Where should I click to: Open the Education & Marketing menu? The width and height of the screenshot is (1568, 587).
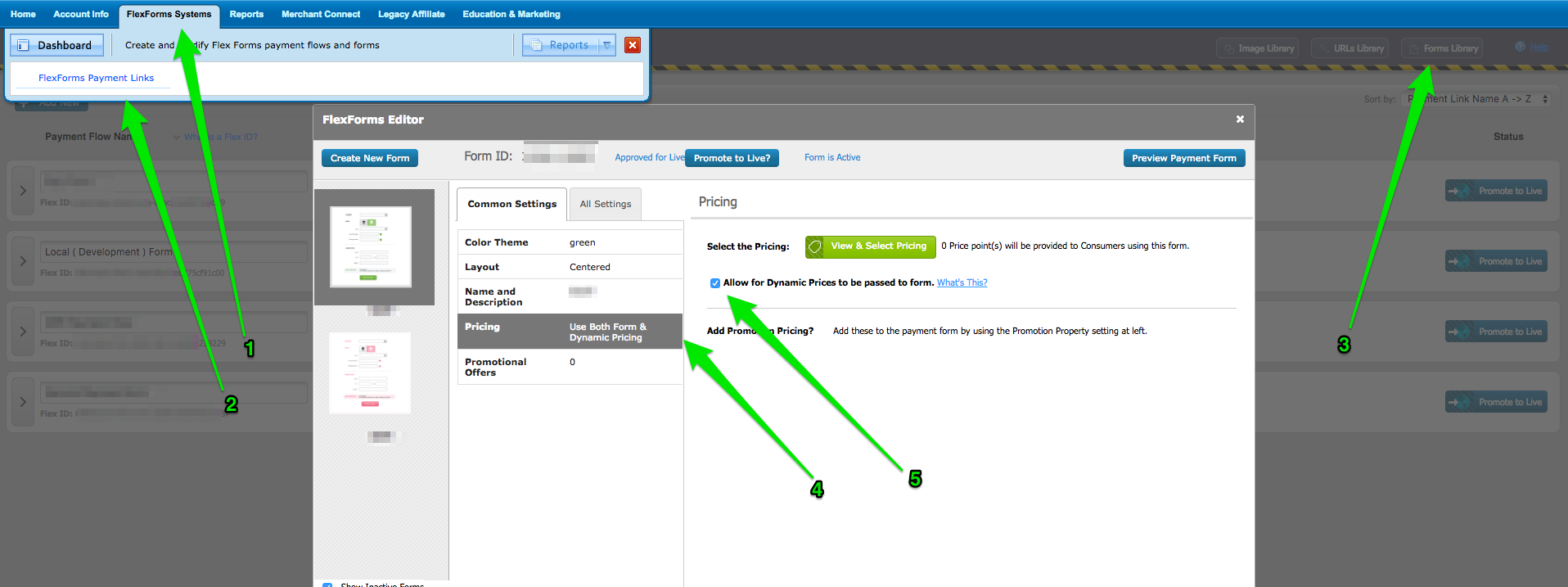click(511, 14)
